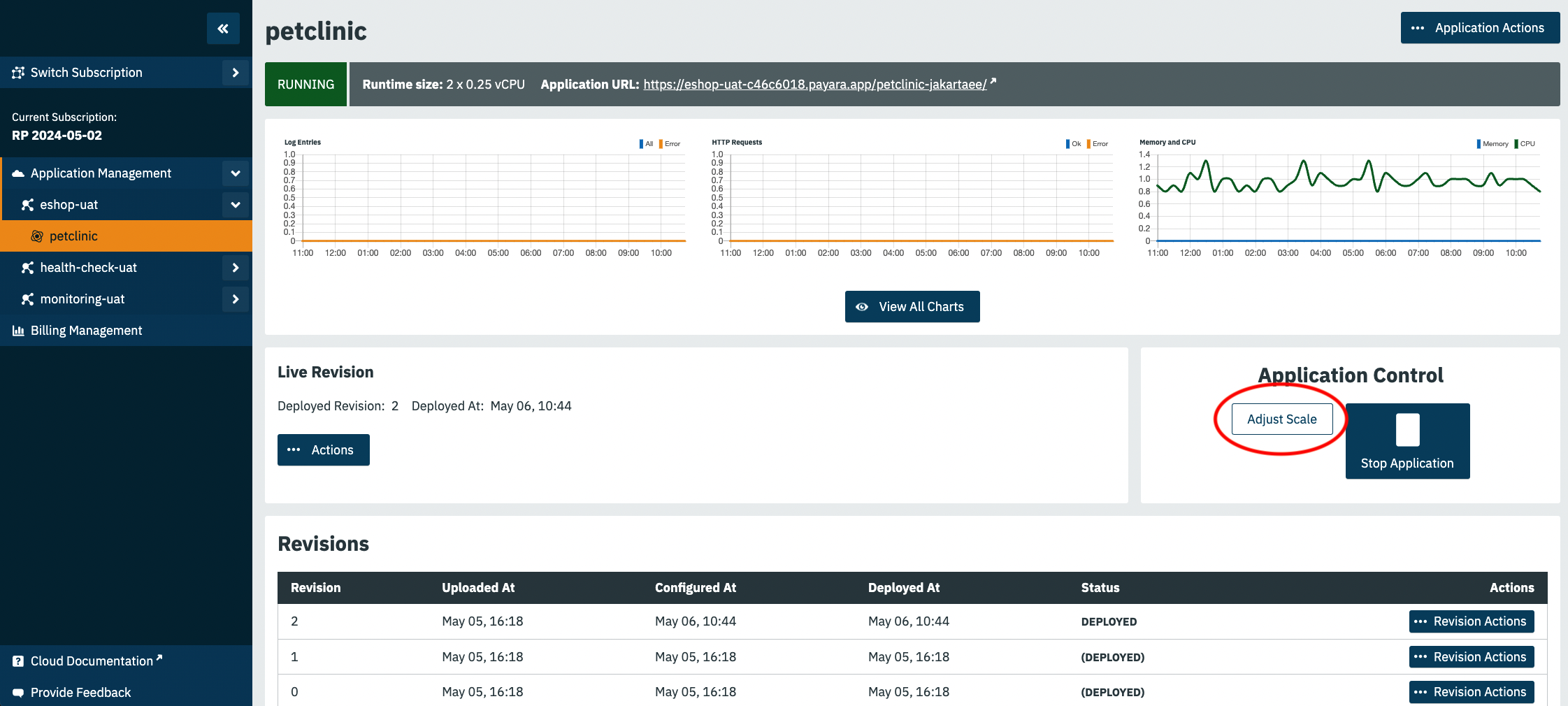Click Adjust Scale button

1282,419
